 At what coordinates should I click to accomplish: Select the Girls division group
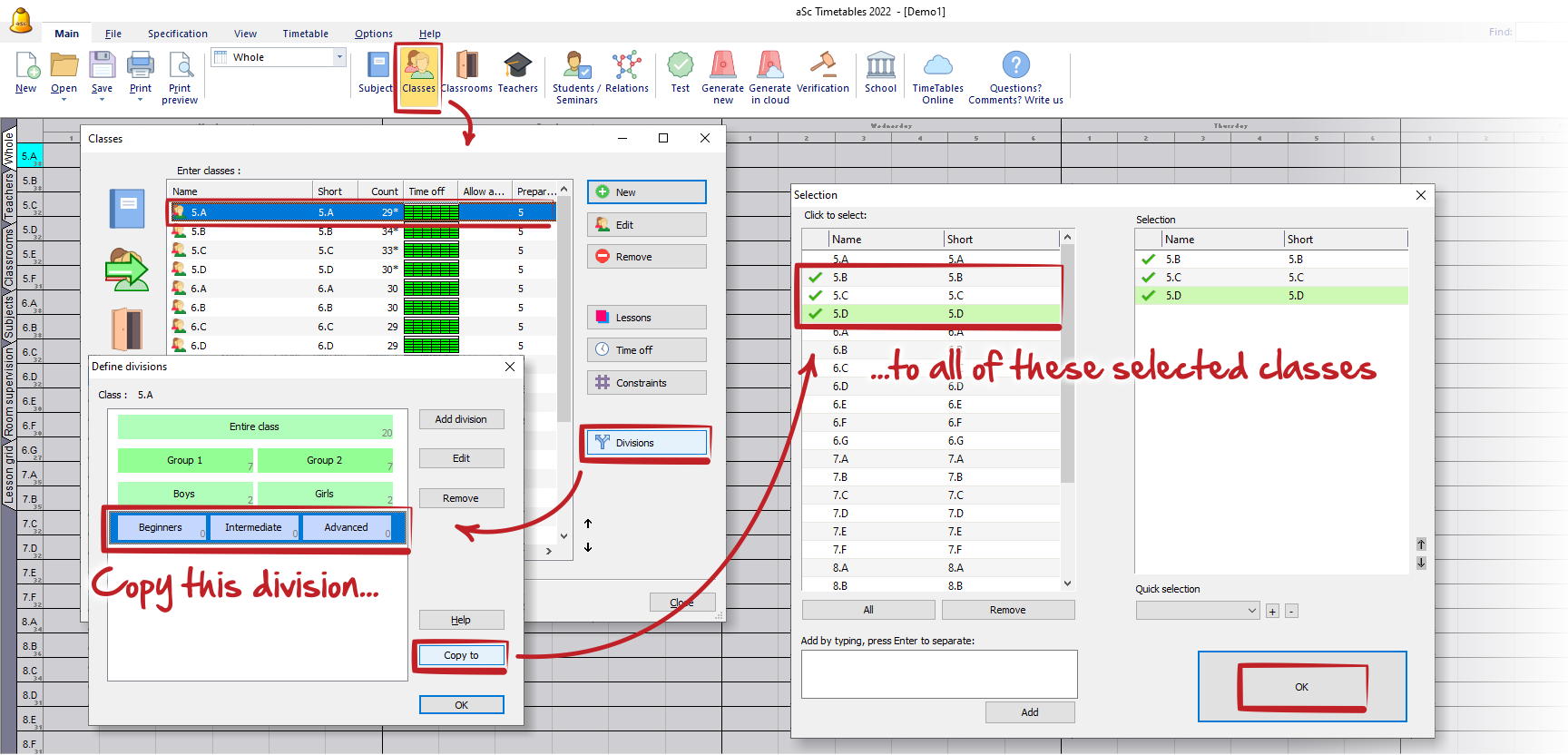tap(325, 494)
